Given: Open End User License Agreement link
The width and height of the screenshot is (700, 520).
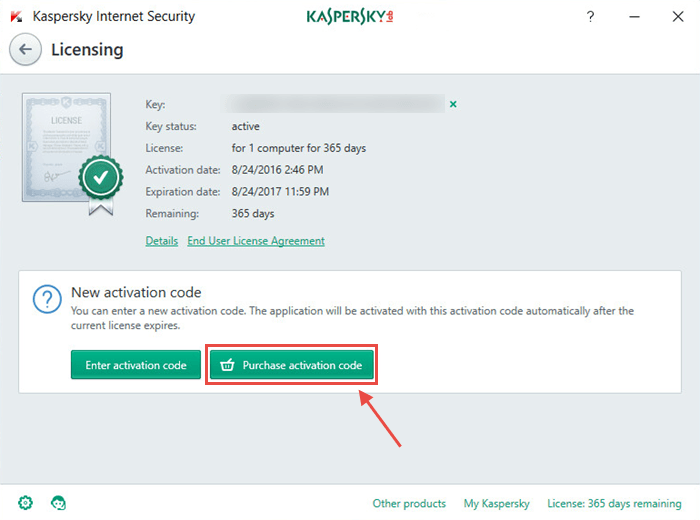Looking at the screenshot, I should [256, 241].
